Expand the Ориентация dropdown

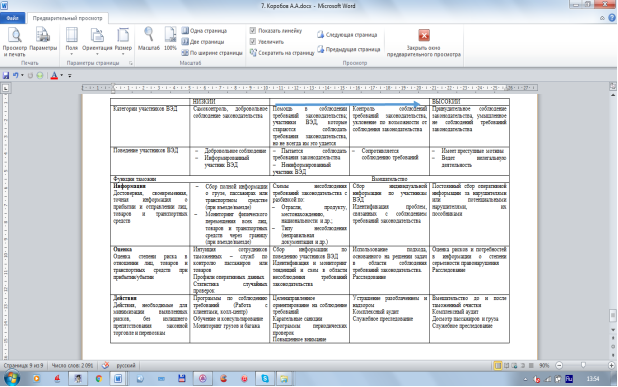coord(97,42)
